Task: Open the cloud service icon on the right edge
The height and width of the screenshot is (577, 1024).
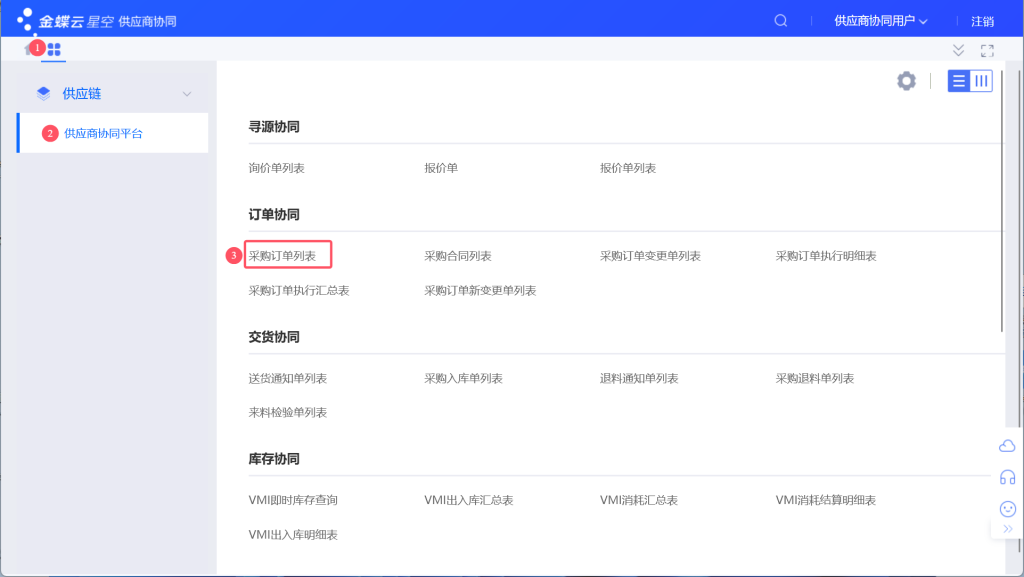Action: click(1007, 446)
